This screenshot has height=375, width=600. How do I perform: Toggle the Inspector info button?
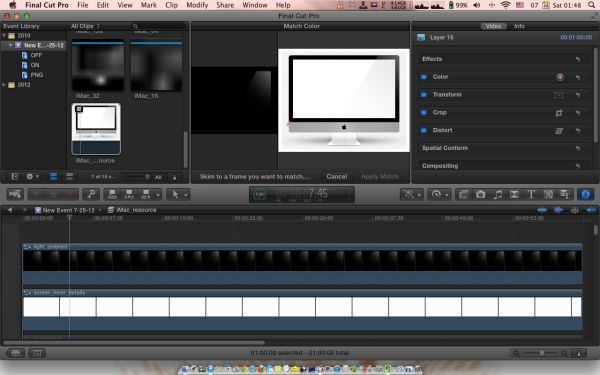pos(585,194)
